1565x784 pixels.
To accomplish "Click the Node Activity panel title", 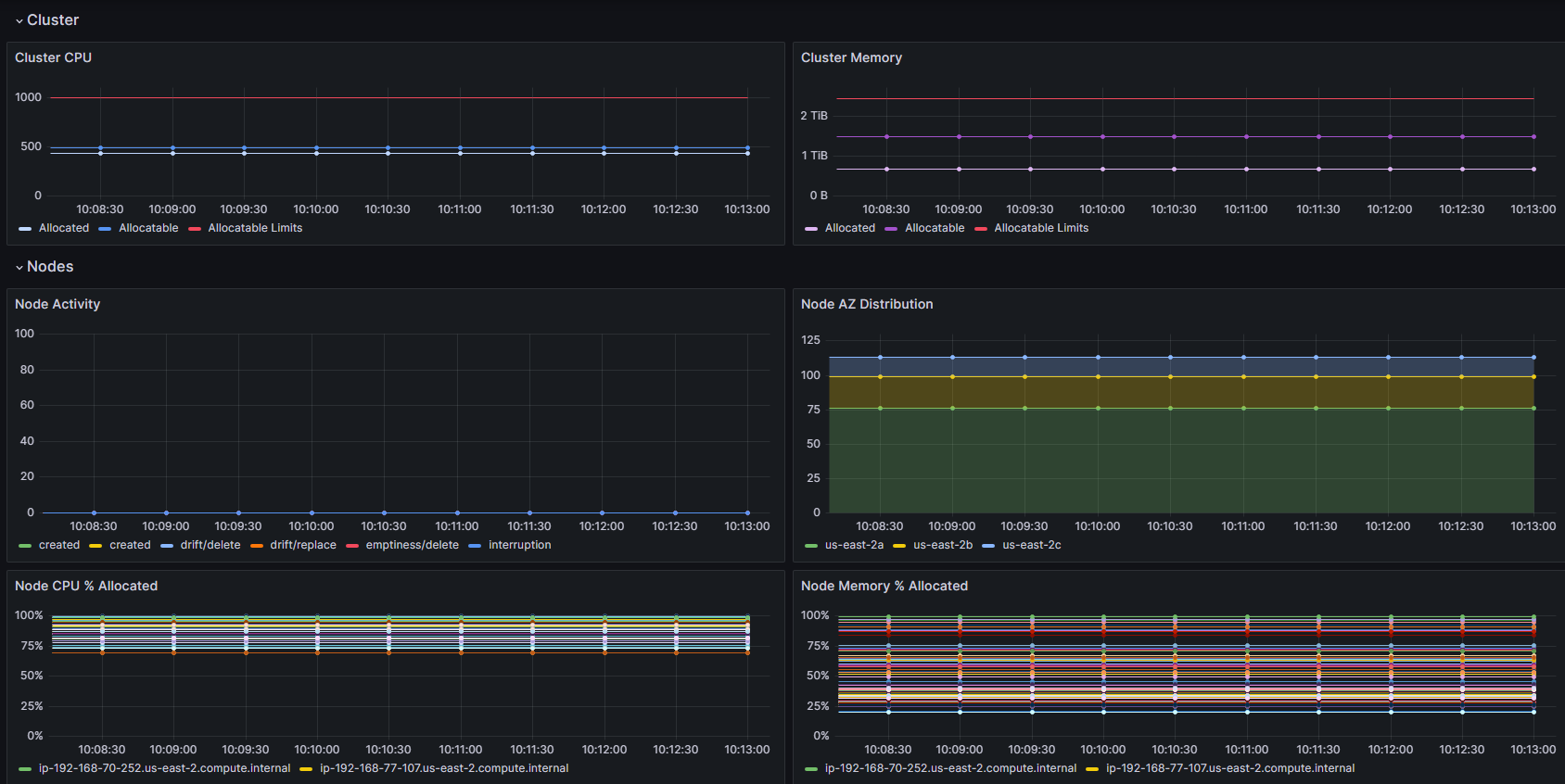I will 57,304.
